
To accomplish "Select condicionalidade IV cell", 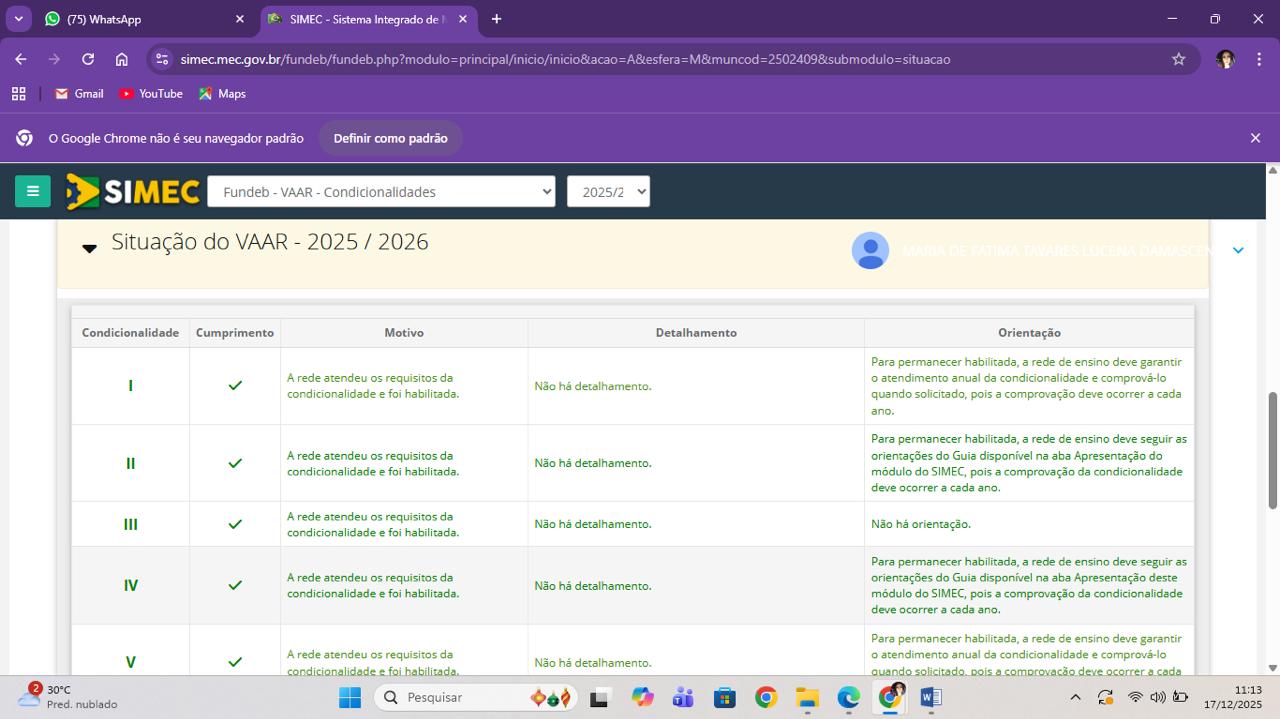I will (130, 585).
